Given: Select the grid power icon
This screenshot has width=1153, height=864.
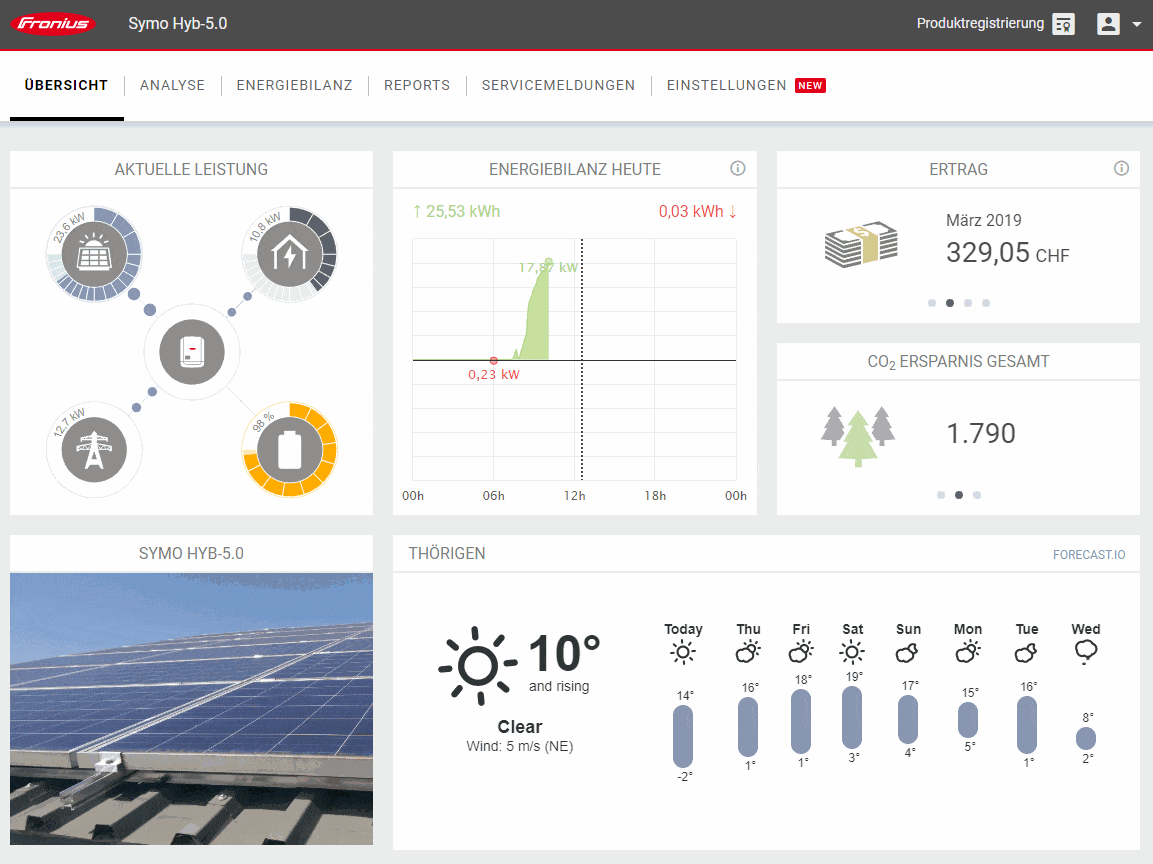Looking at the screenshot, I should 94,450.
